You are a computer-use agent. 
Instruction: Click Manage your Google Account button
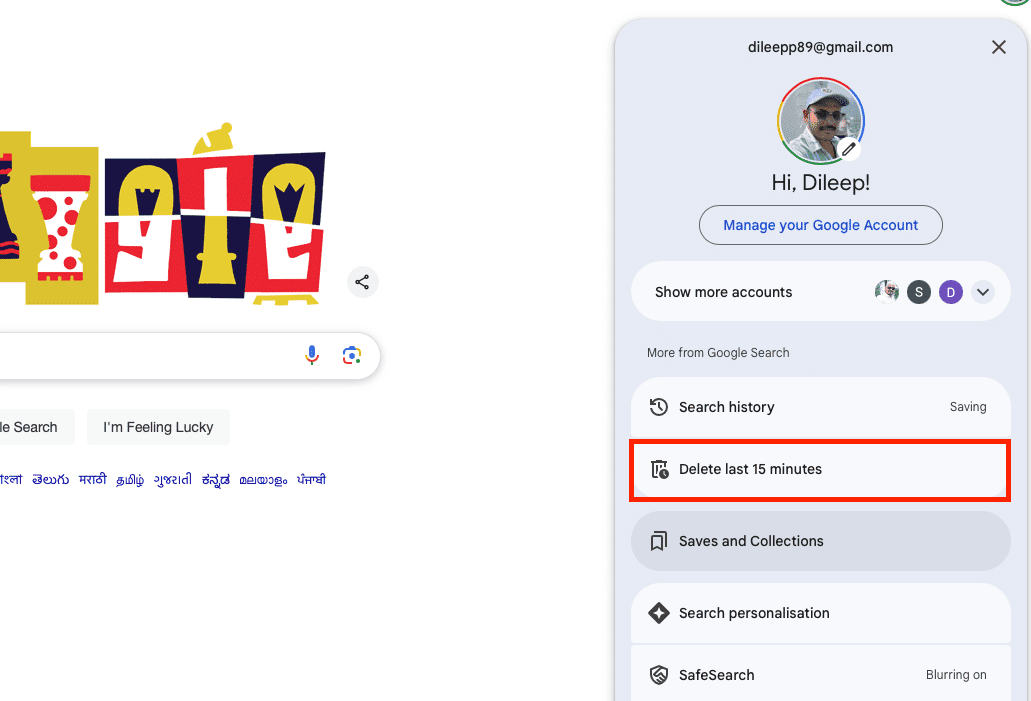click(x=820, y=225)
